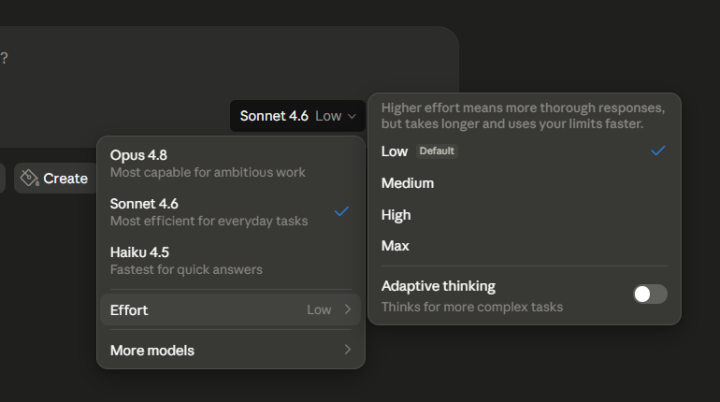720x402 pixels.
Task: Select the Haiku 4.5 model
Action: coord(231,260)
